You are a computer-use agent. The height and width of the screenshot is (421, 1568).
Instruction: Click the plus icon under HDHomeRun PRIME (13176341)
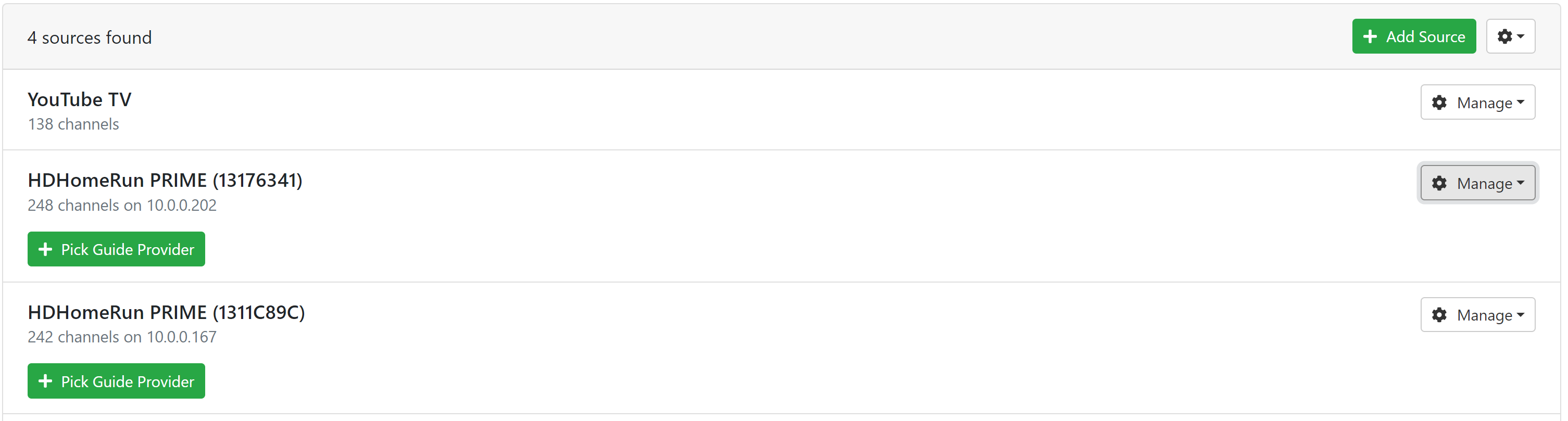coord(45,249)
